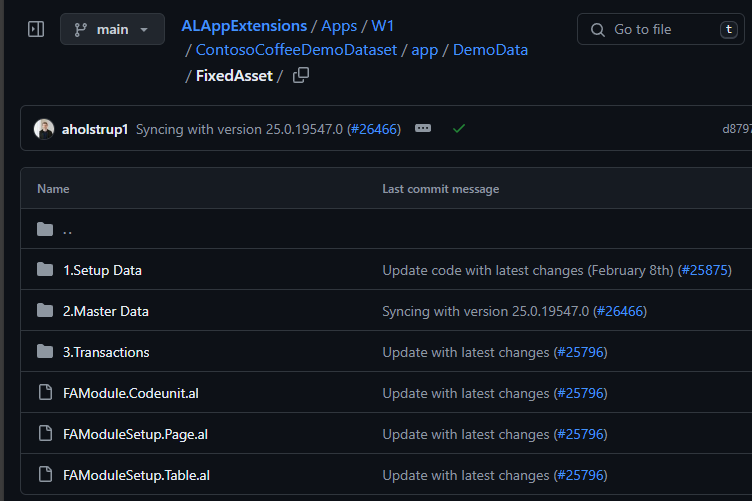Open pull request #26466 in the latest commit bar
Image resolution: width=752 pixels, height=501 pixels.
(374, 129)
